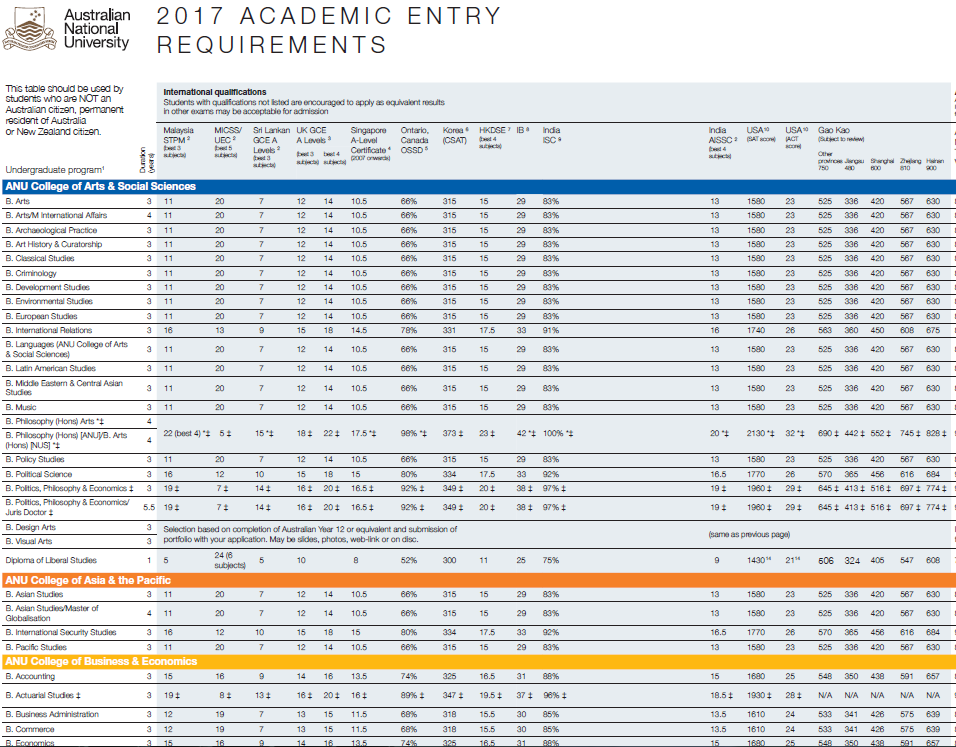Viewport: 956px width, 747px height.
Task: Click the 'India ISC' column header
Action: pyautogui.click(x=552, y=135)
